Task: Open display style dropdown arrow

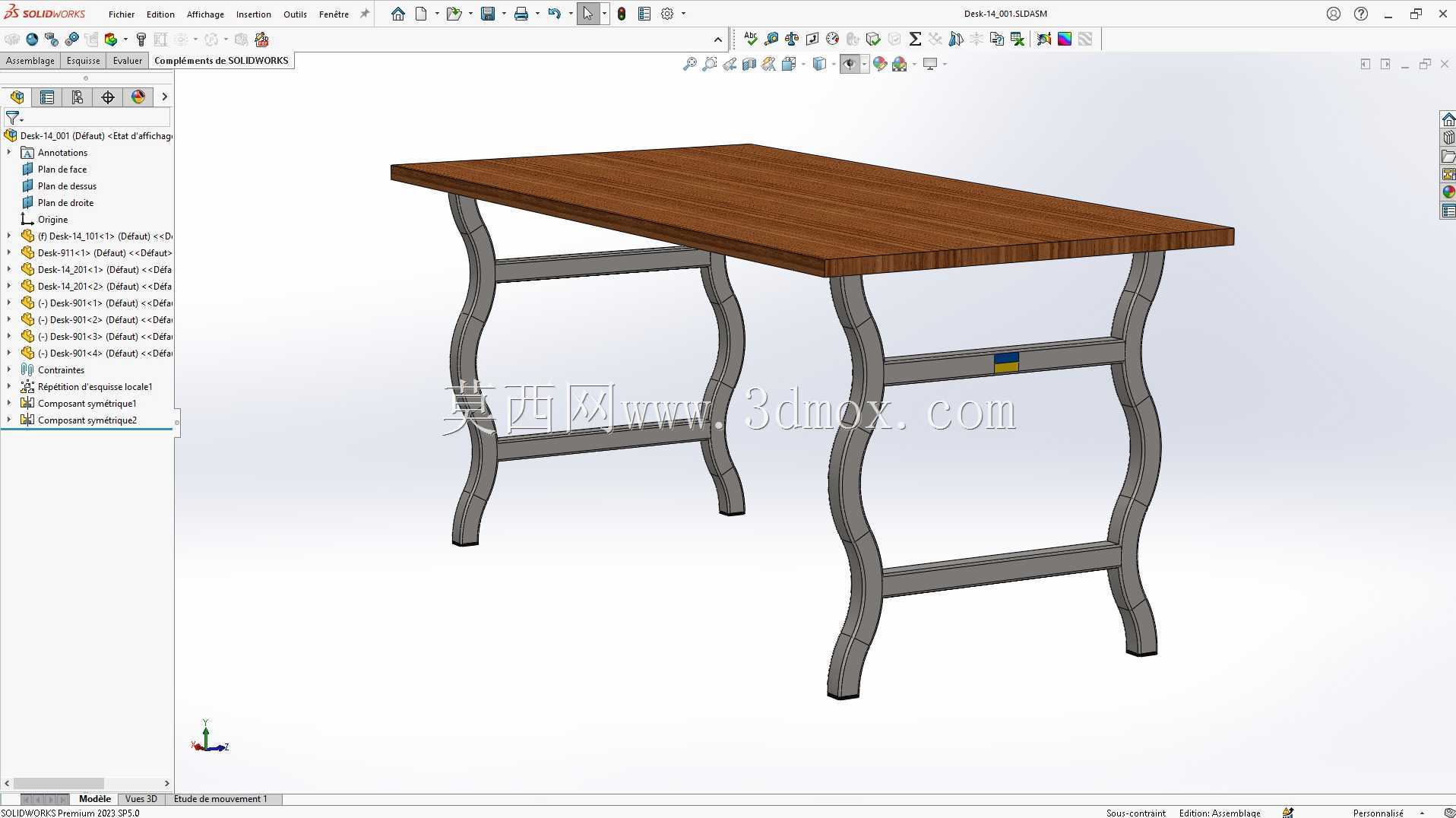Action: (834, 64)
